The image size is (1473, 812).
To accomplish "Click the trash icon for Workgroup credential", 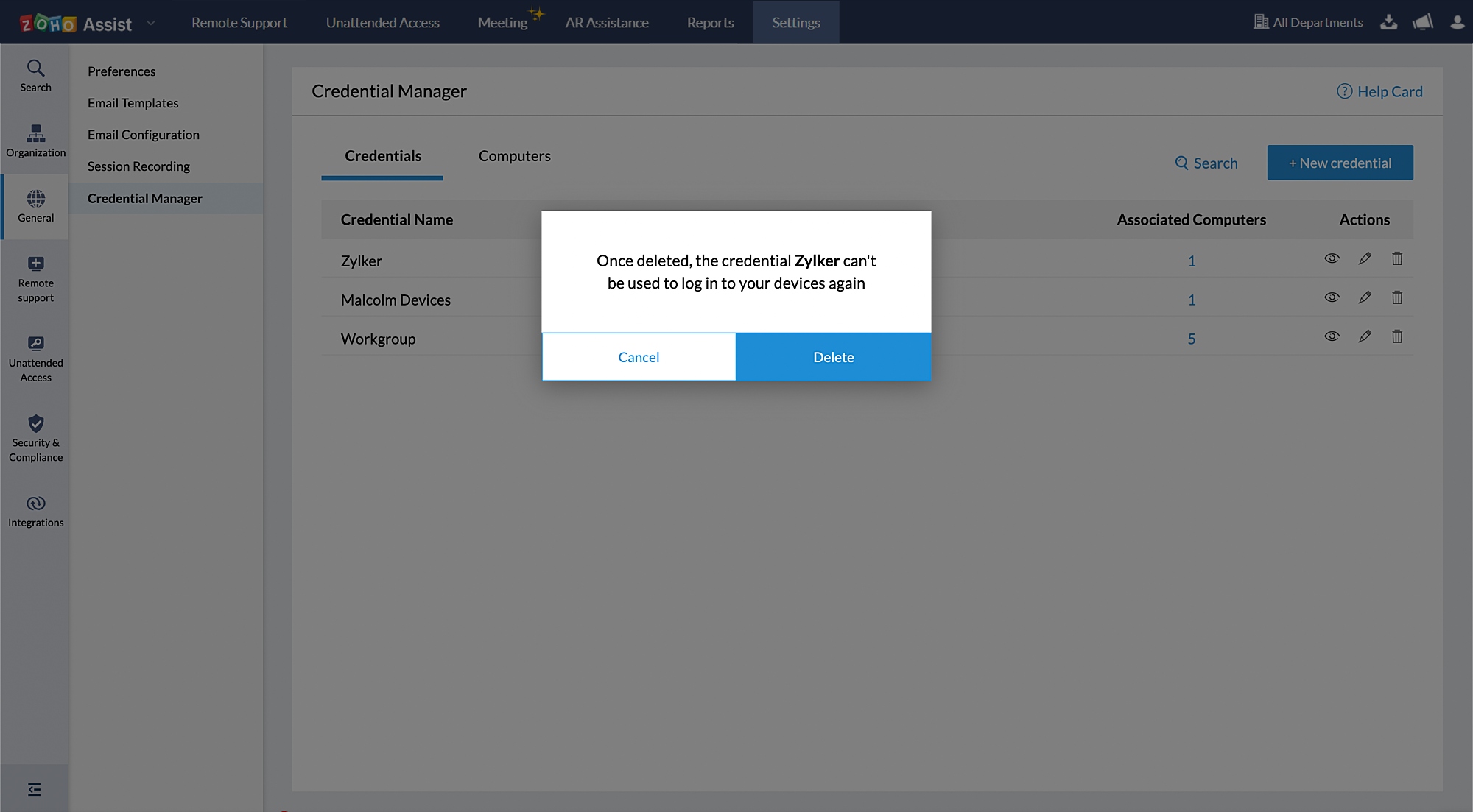I will tap(1397, 336).
